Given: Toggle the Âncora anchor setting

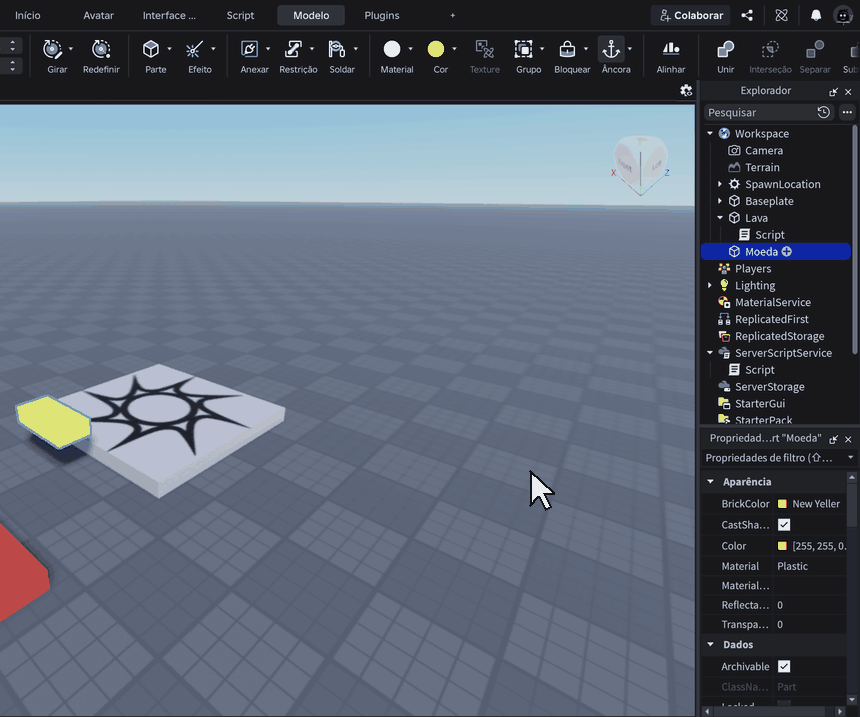Looking at the screenshot, I should (x=611, y=49).
